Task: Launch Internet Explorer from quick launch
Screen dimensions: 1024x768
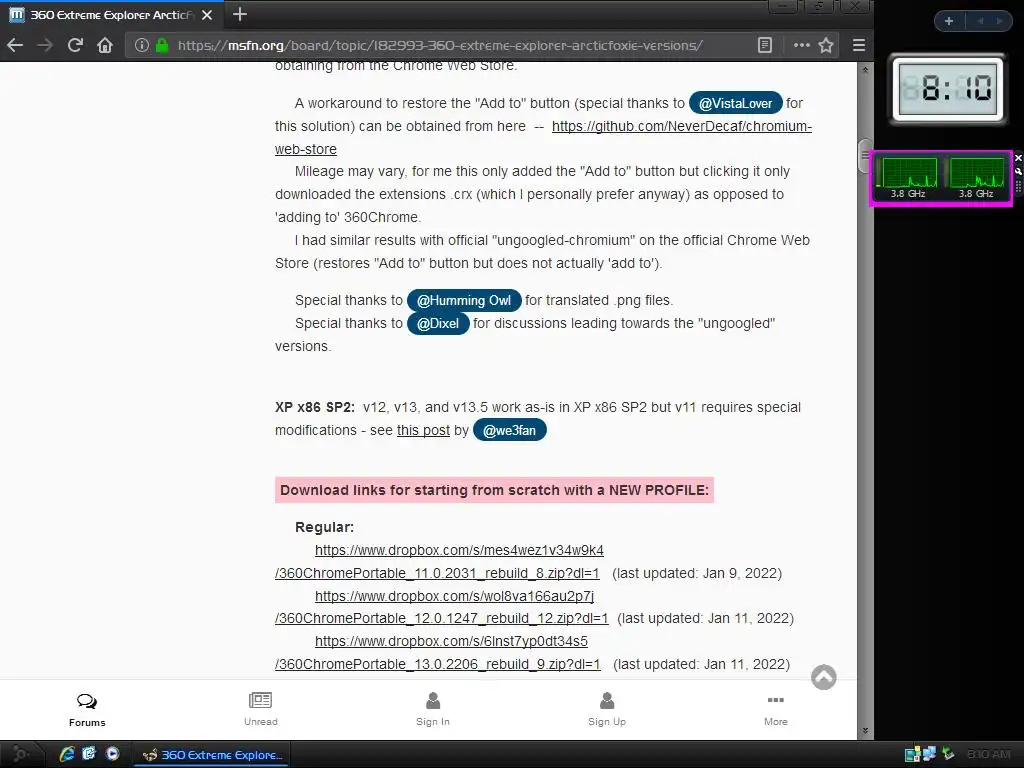Action: 67,754
